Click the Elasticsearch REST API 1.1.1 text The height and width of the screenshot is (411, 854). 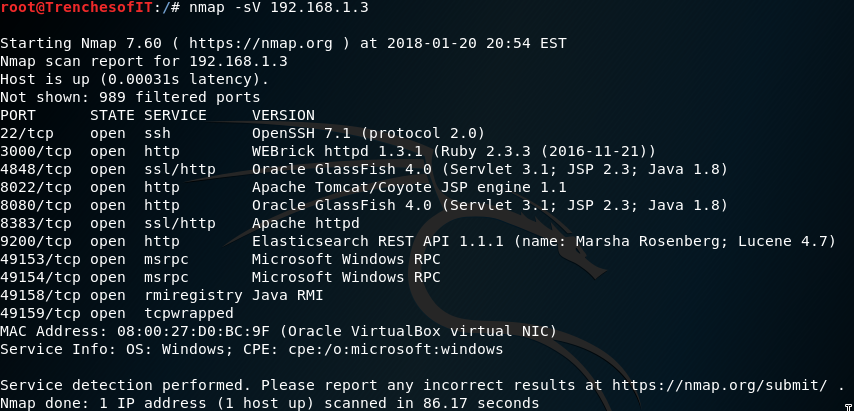377,241
